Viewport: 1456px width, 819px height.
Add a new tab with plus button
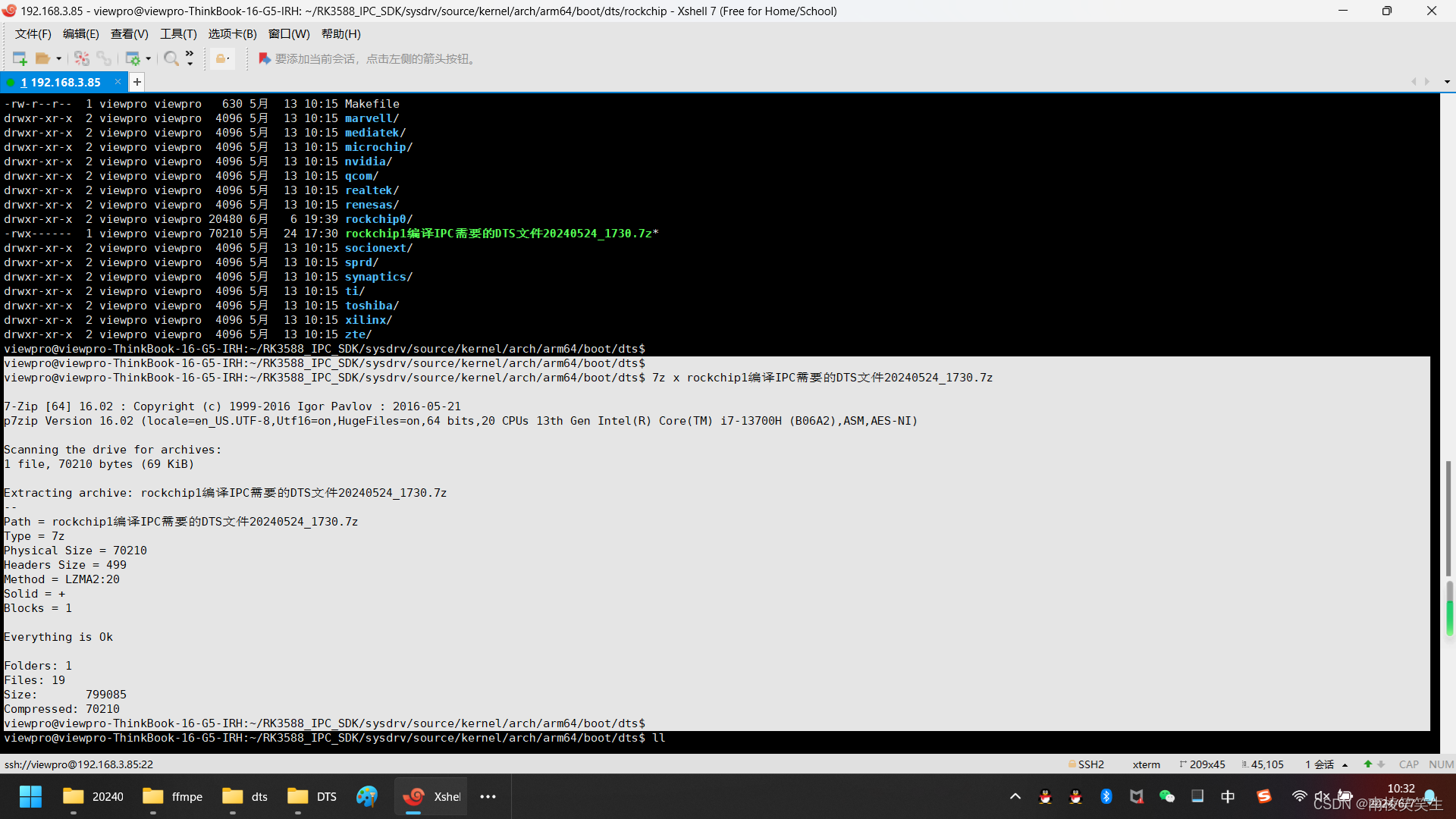click(137, 82)
